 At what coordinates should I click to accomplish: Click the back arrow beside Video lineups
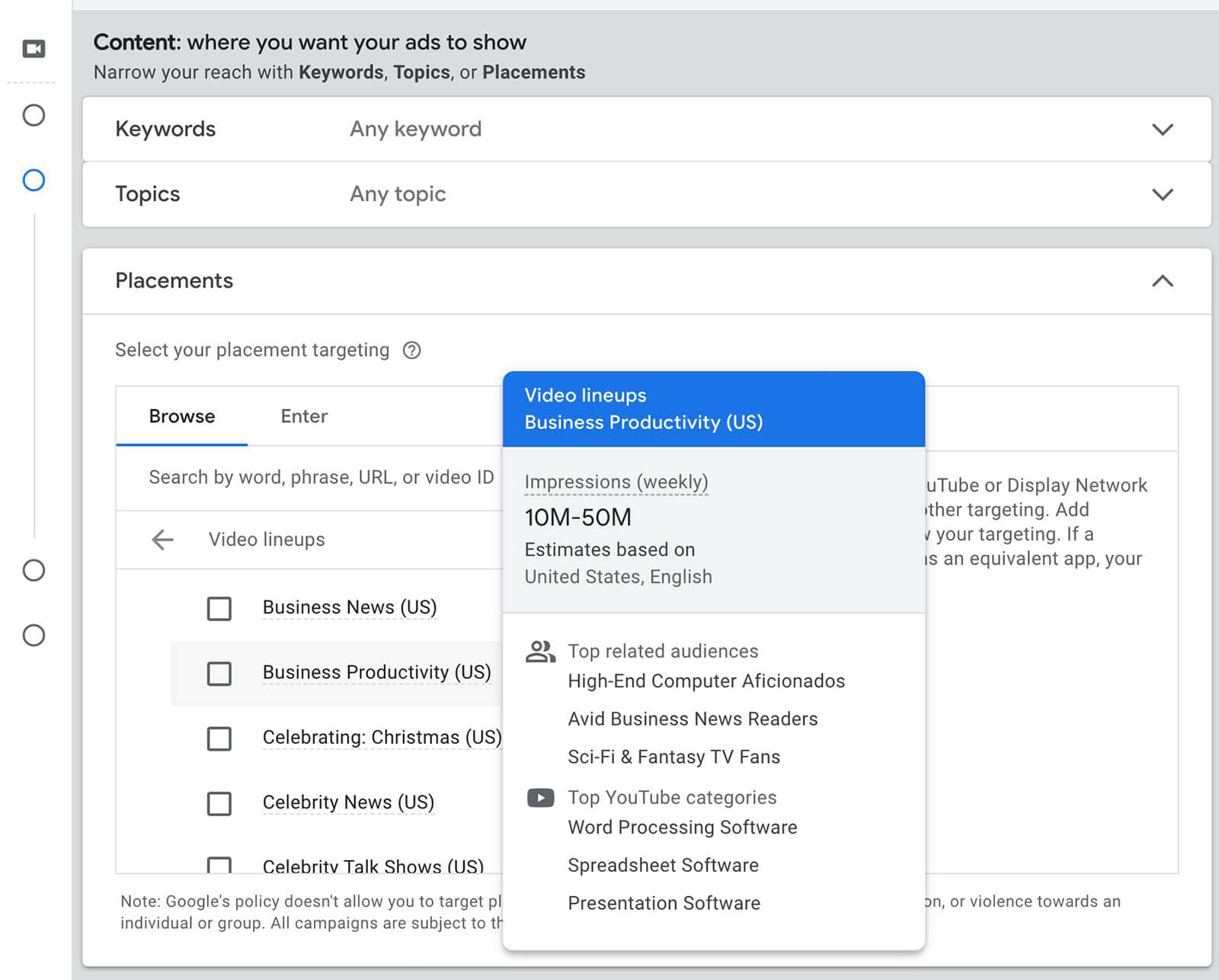(162, 540)
